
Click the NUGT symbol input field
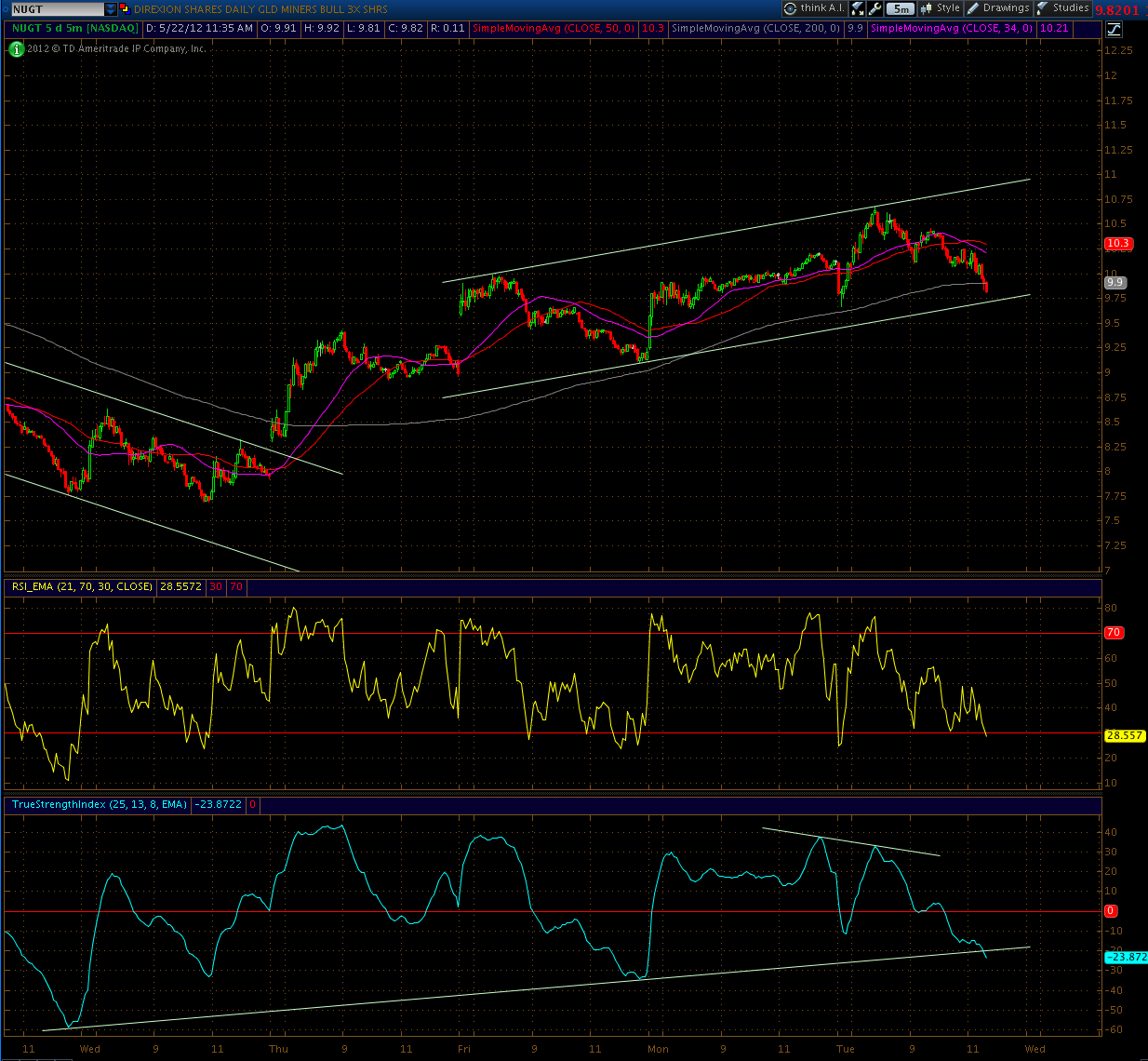coord(56,9)
